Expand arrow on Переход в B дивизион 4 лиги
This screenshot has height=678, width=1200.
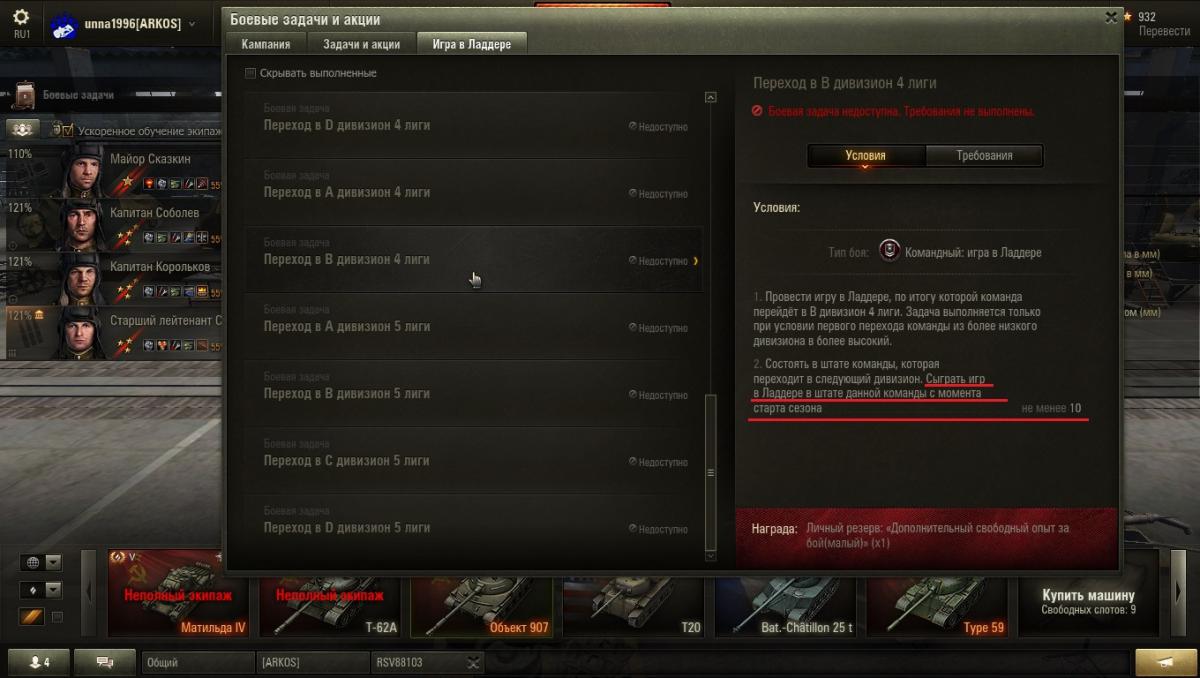(695, 261)
